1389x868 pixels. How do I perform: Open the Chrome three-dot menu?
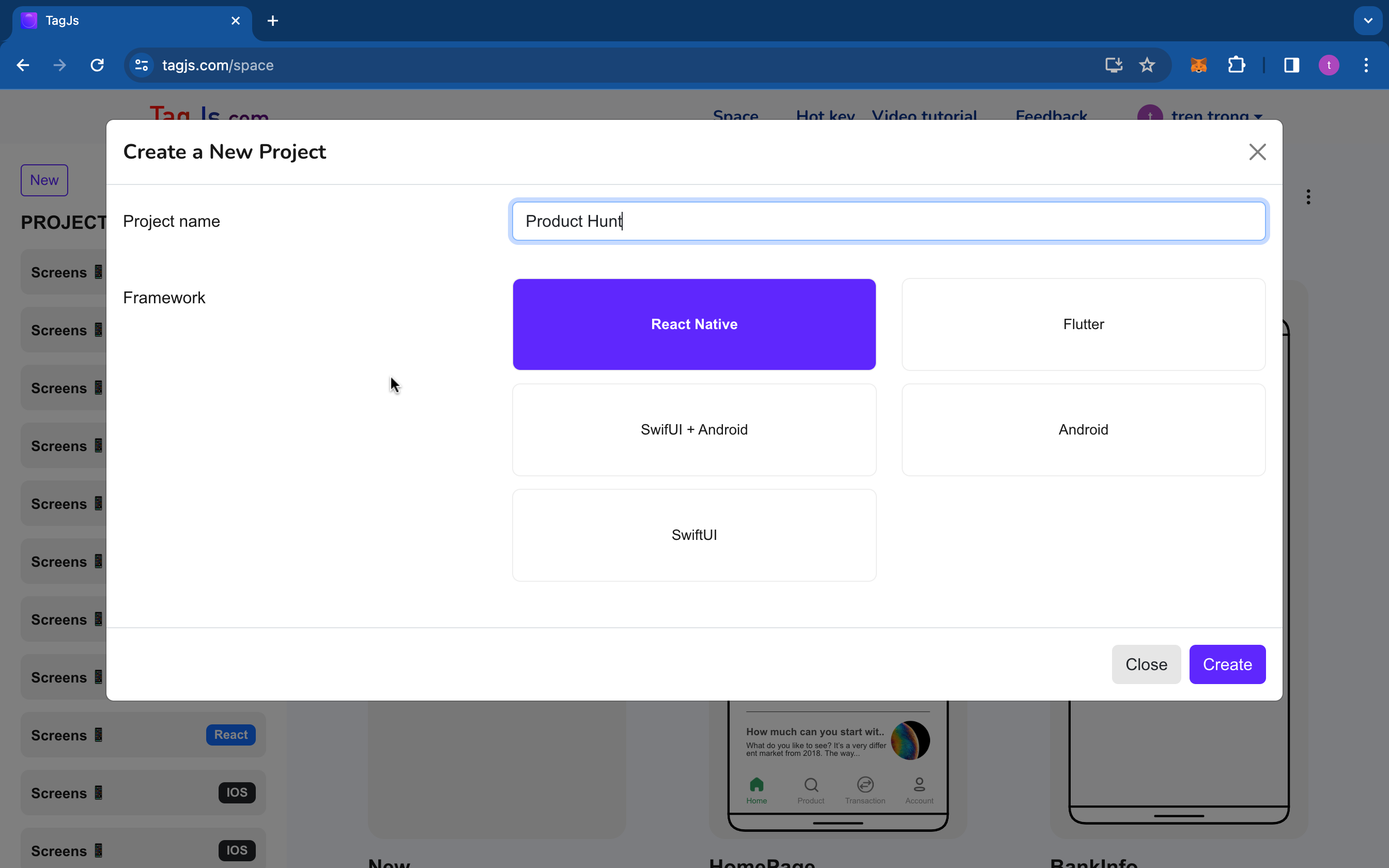click(1366, 66)
